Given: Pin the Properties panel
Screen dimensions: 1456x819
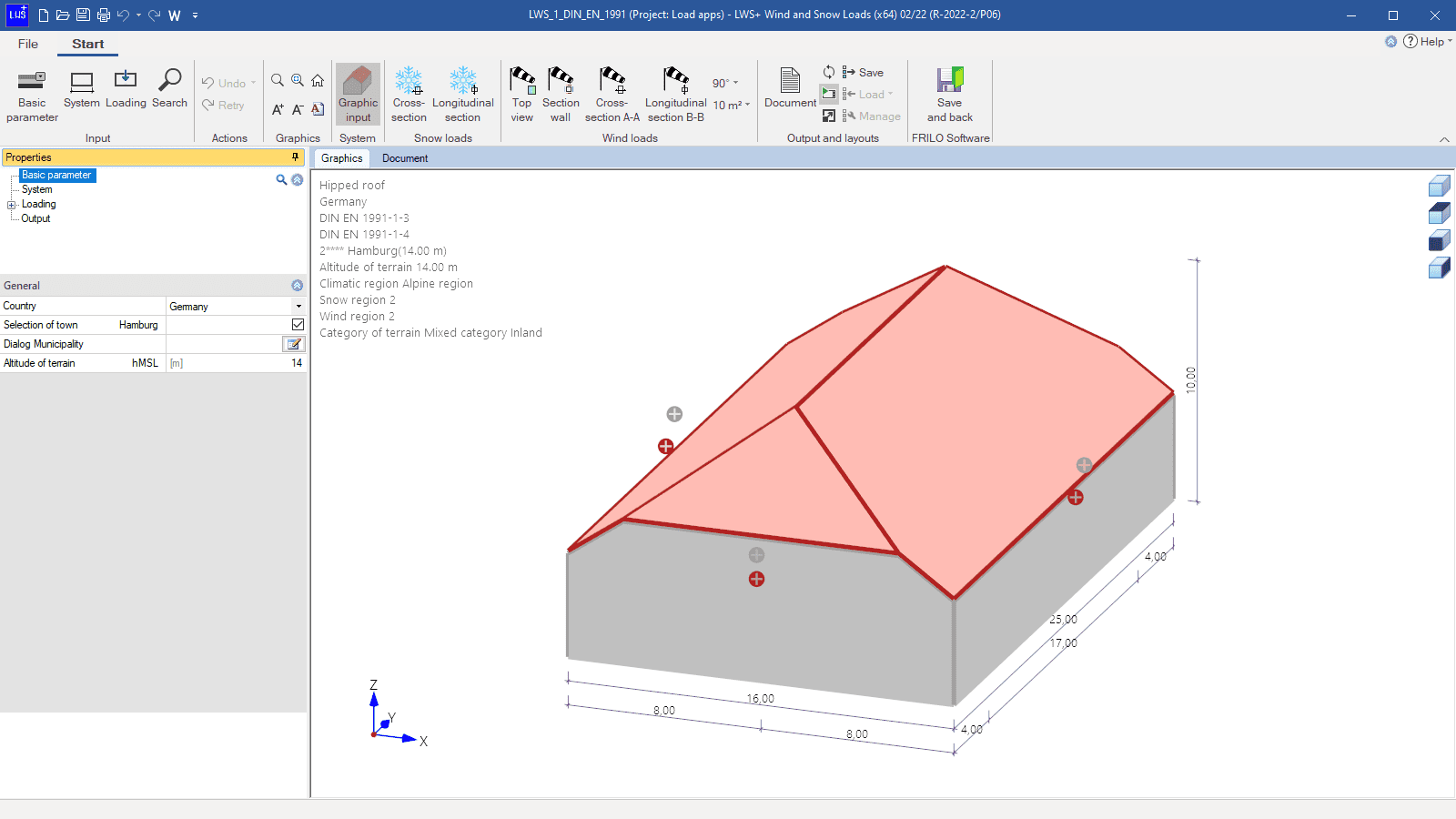Looking at the screenshot, I should pos(295,157).
